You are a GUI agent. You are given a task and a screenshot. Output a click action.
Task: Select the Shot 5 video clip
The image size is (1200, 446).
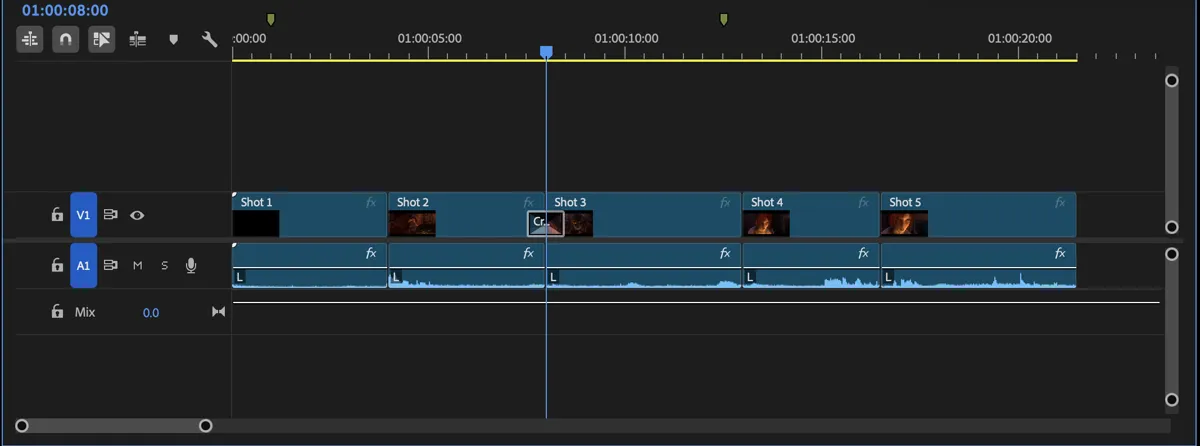click(978, 215)
